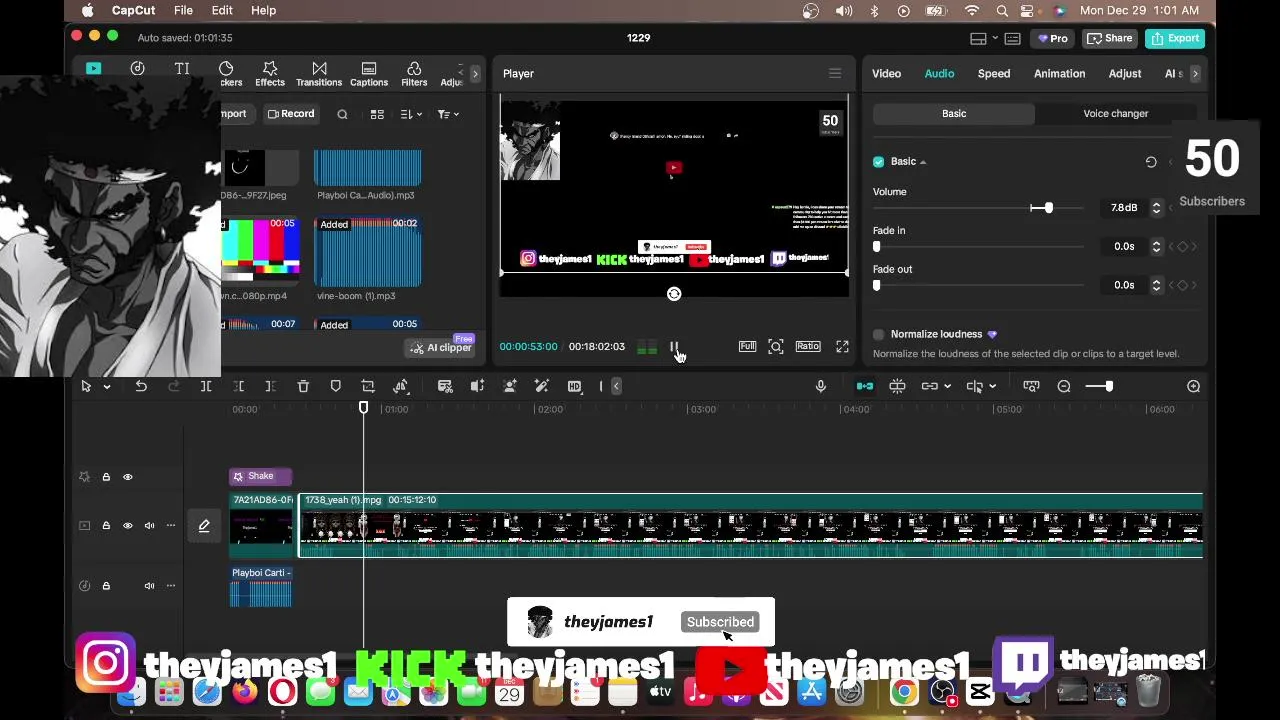Click the Share button
Viewport: 1280px width, 720px height.
click(1110, 38)
